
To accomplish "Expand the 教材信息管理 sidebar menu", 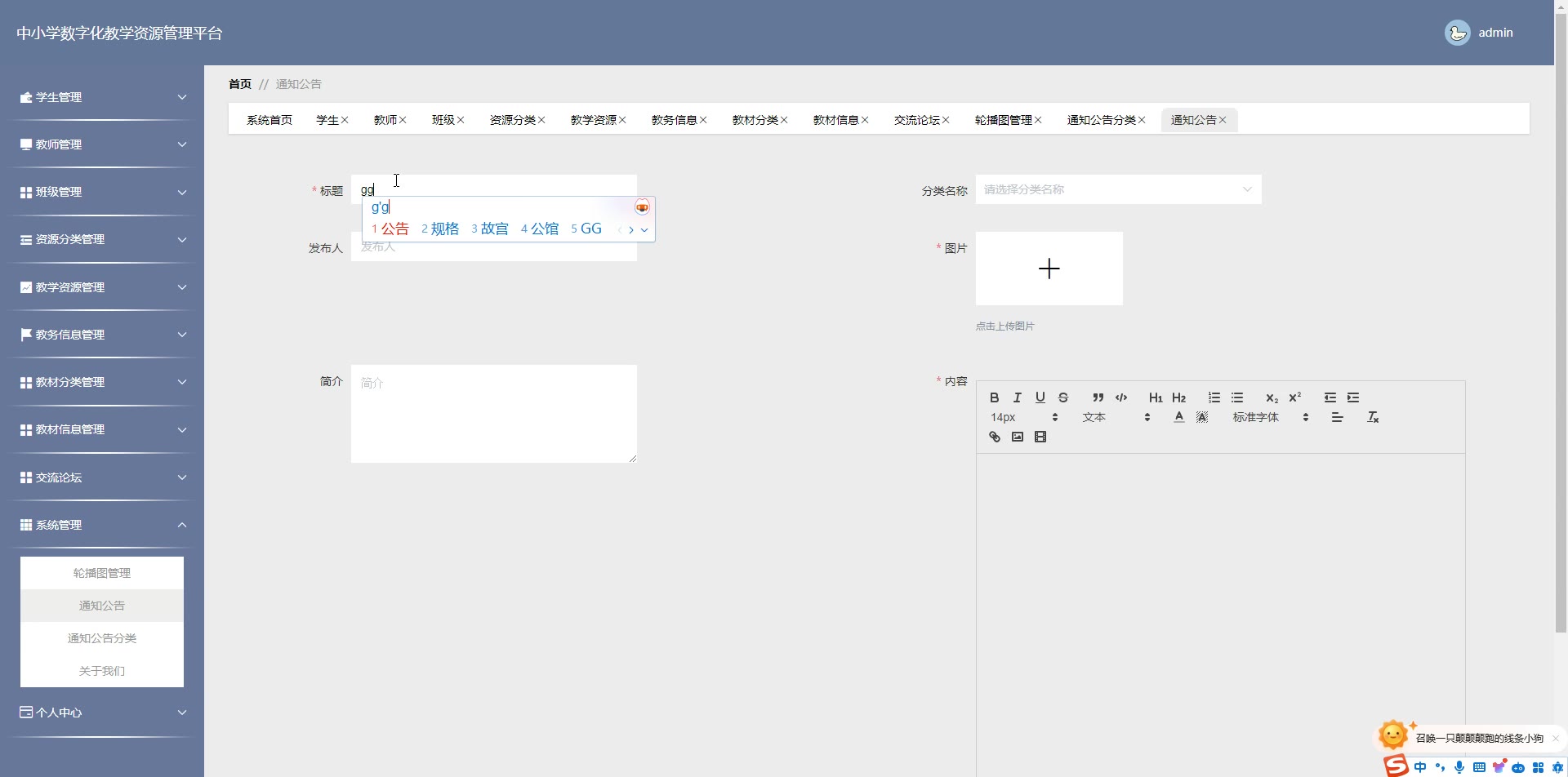I will [102, 429].
